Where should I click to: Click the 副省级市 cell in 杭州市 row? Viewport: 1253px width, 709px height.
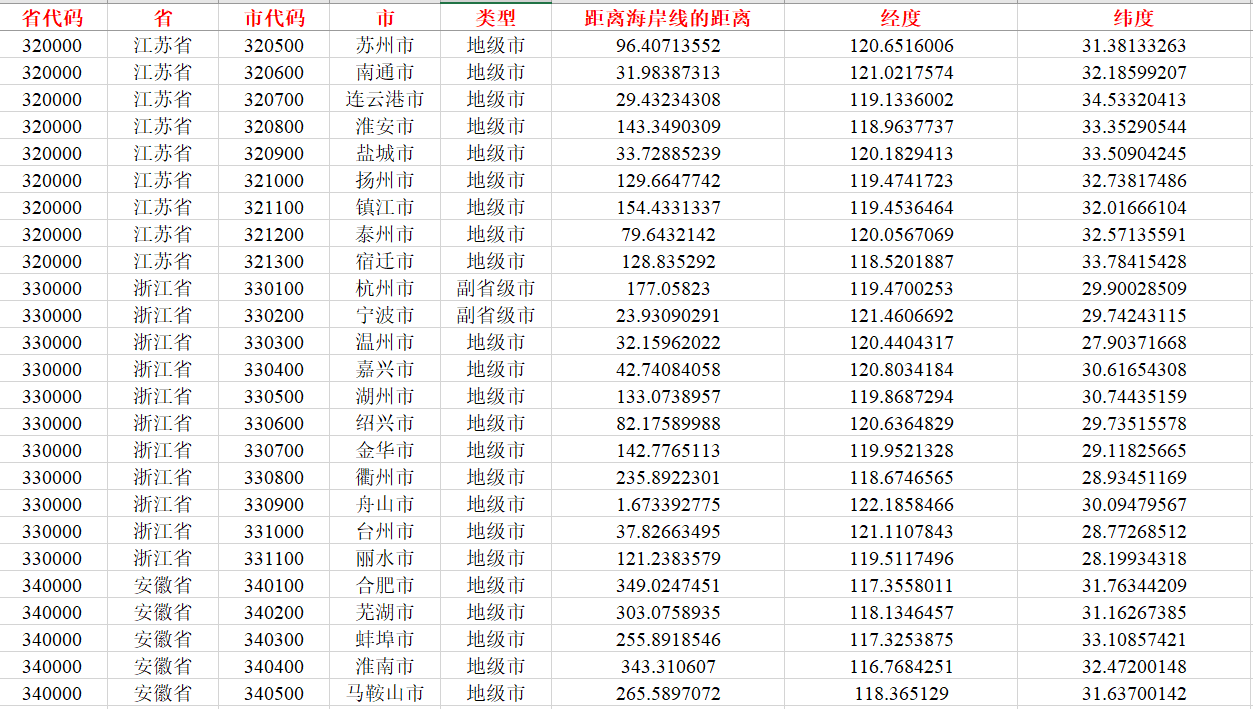coord(496,288)
